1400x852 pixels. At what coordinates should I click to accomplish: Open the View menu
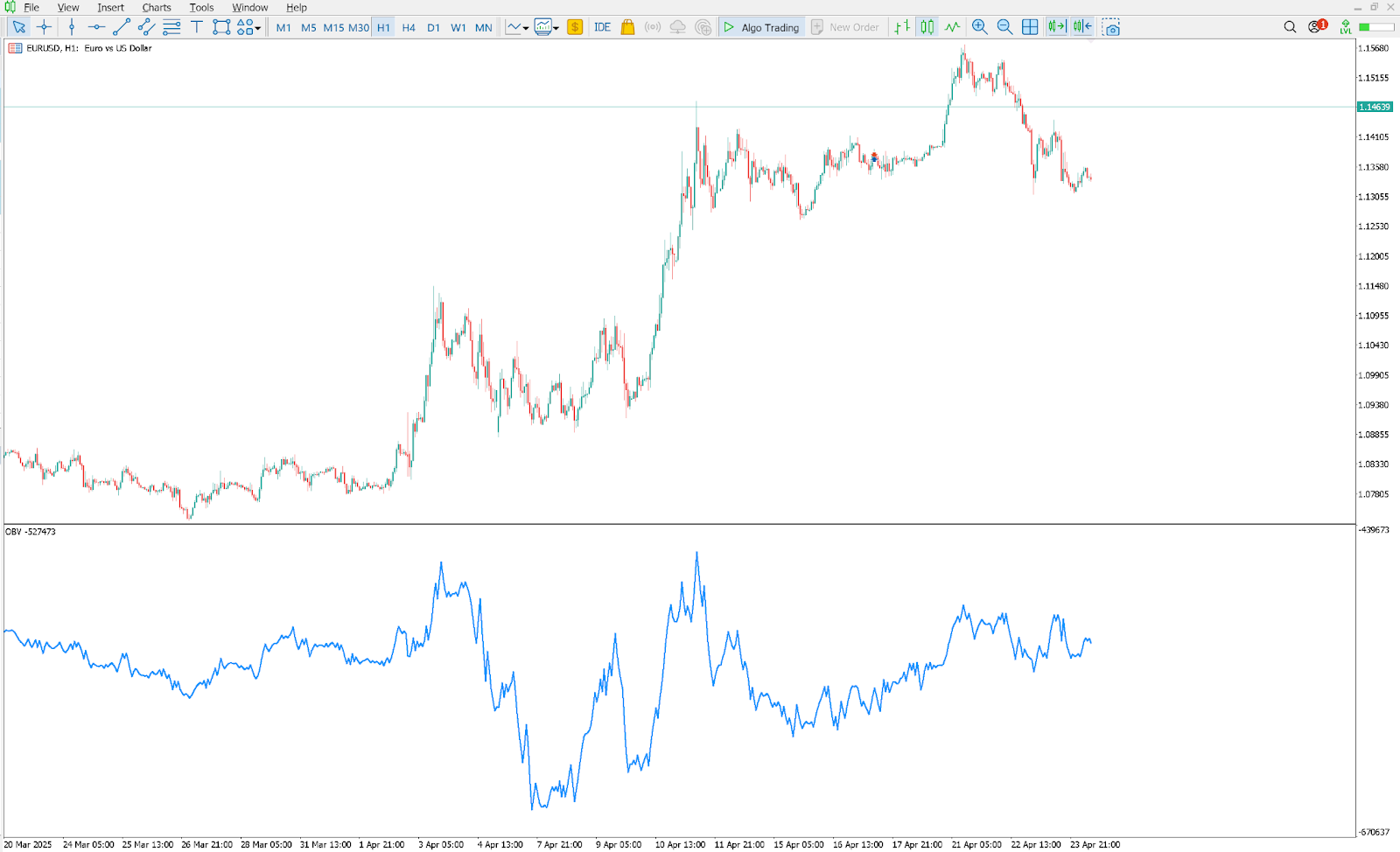(x=68, y=7)
